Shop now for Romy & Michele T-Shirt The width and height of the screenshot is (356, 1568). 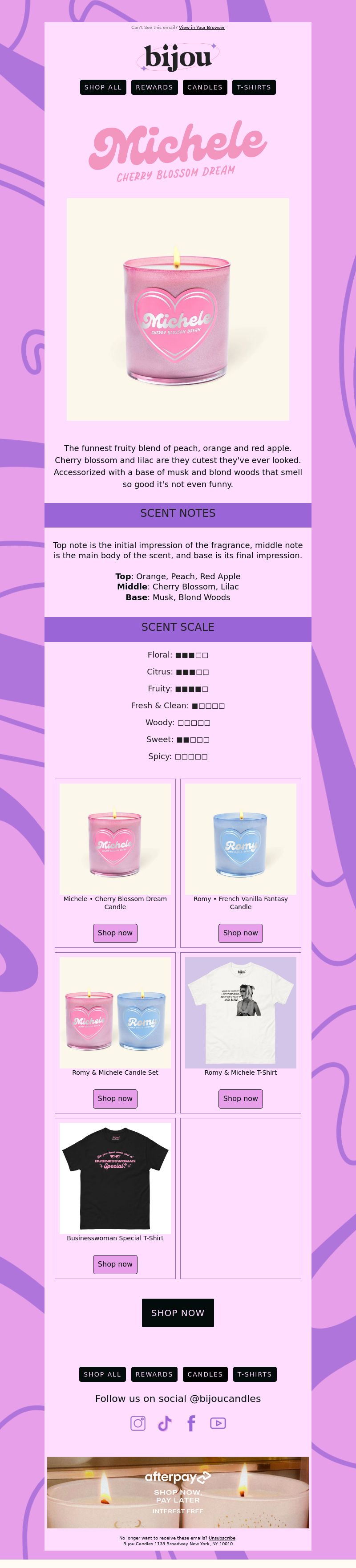(240, 1098)
